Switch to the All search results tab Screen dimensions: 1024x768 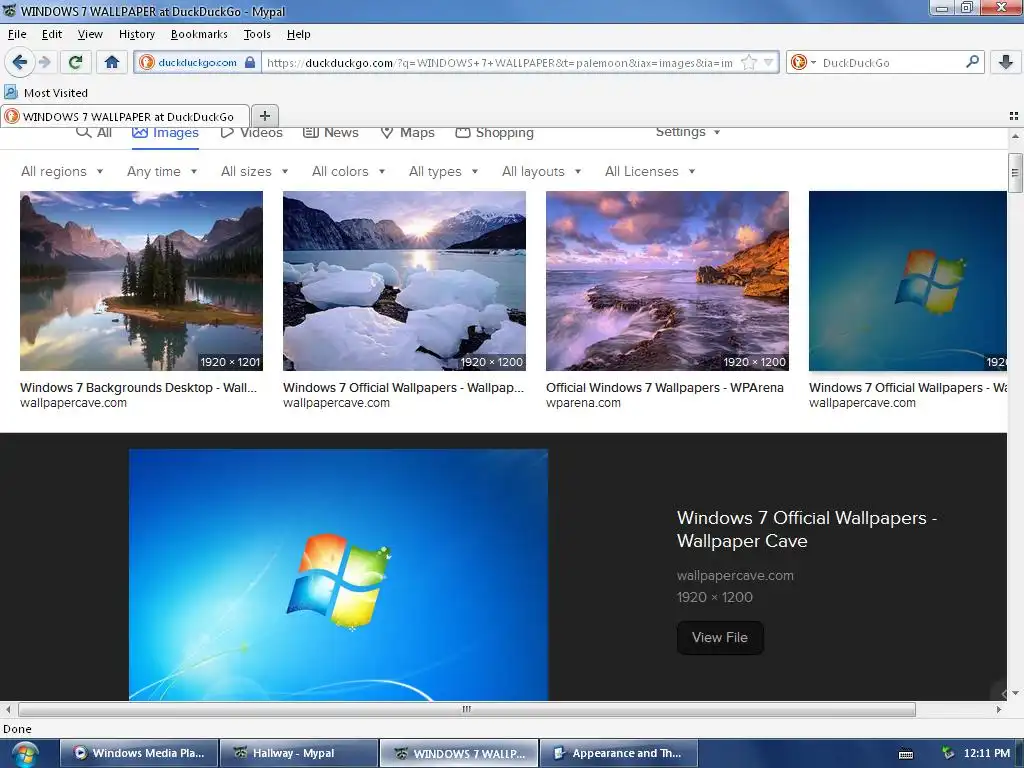(94, 133)
